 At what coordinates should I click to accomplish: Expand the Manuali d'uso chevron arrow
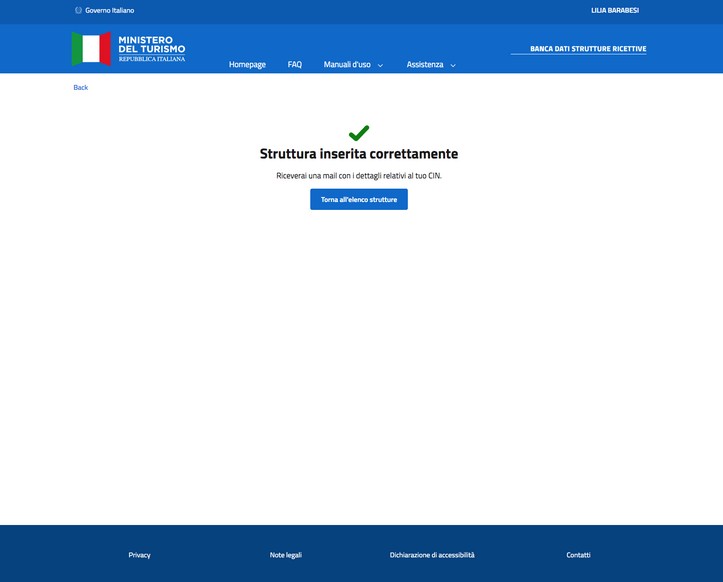tap(380, 65)
